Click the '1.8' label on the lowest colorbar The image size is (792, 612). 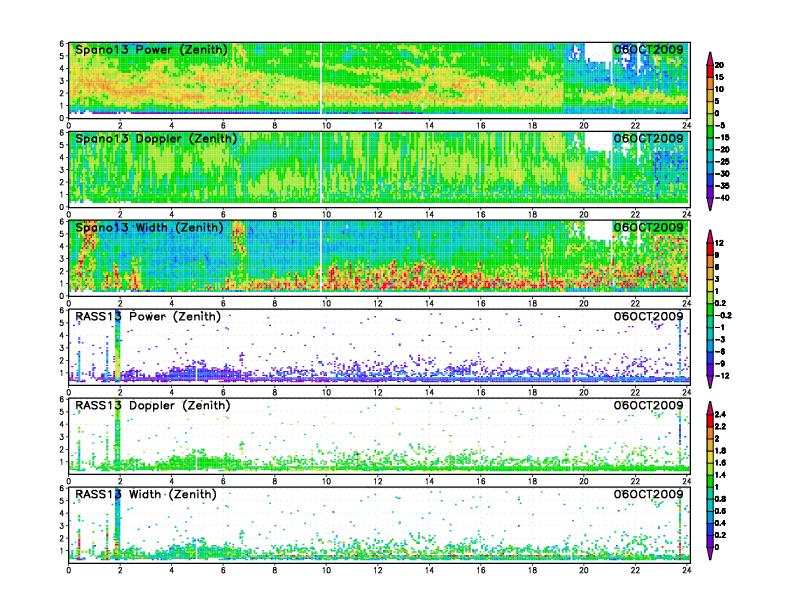pyautogui.click(x=720, y=451)
